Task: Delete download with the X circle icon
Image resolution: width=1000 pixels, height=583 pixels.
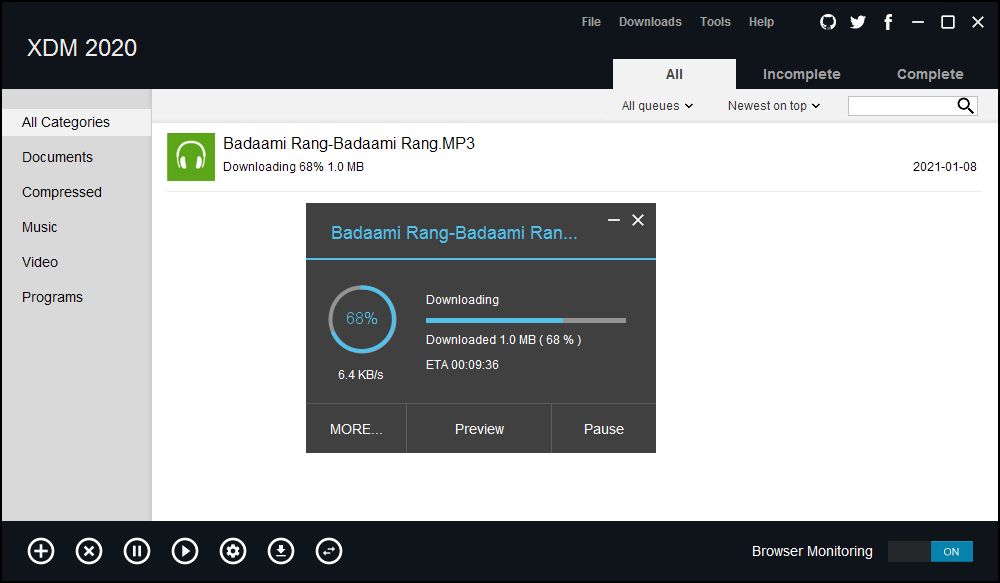Action: coord(89,551)
